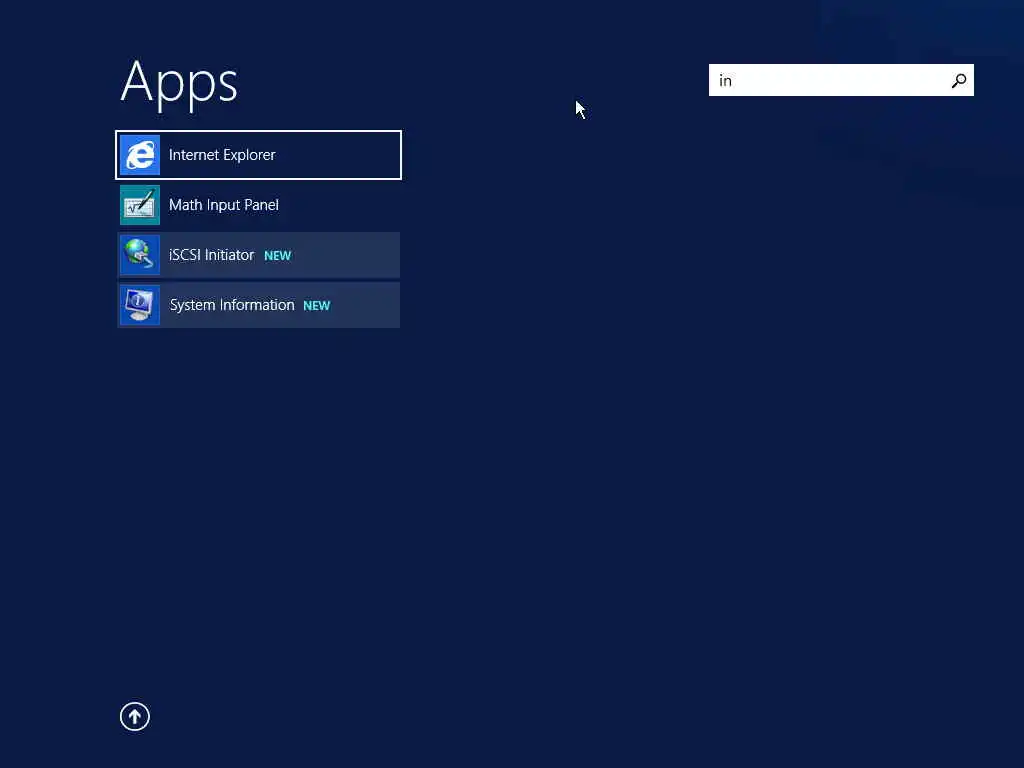Open the Internet Explorer icon

coord(140,155)
